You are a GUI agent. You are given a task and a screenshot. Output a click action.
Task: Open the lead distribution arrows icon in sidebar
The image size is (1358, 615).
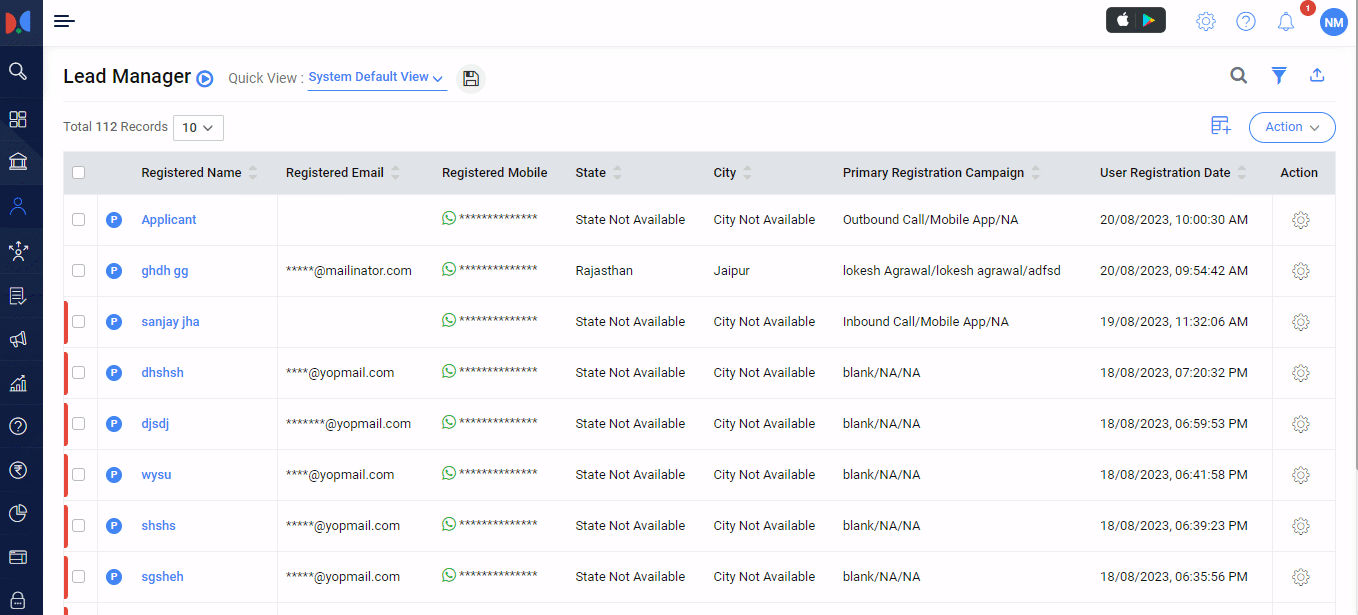pyautogui.click(x=18, y=251)
